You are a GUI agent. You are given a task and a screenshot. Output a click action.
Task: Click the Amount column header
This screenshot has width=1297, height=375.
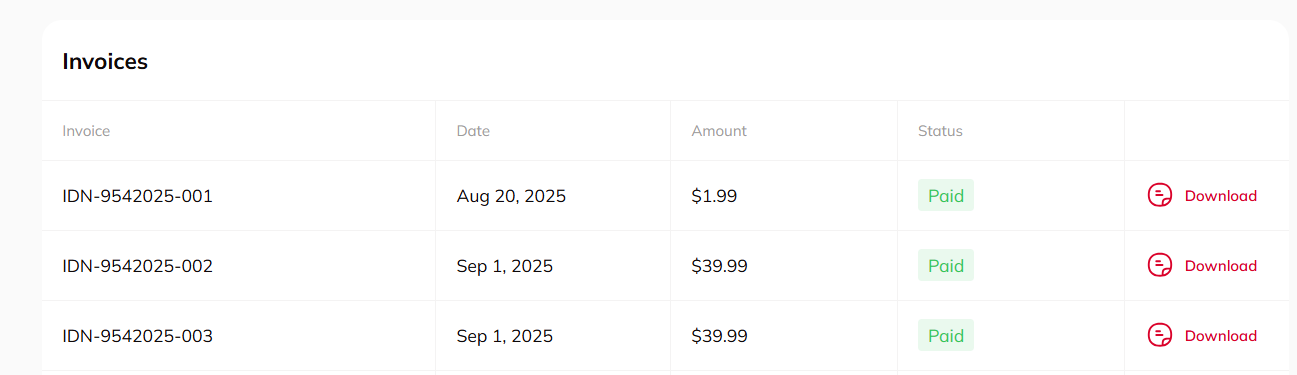tap(719, 131)
